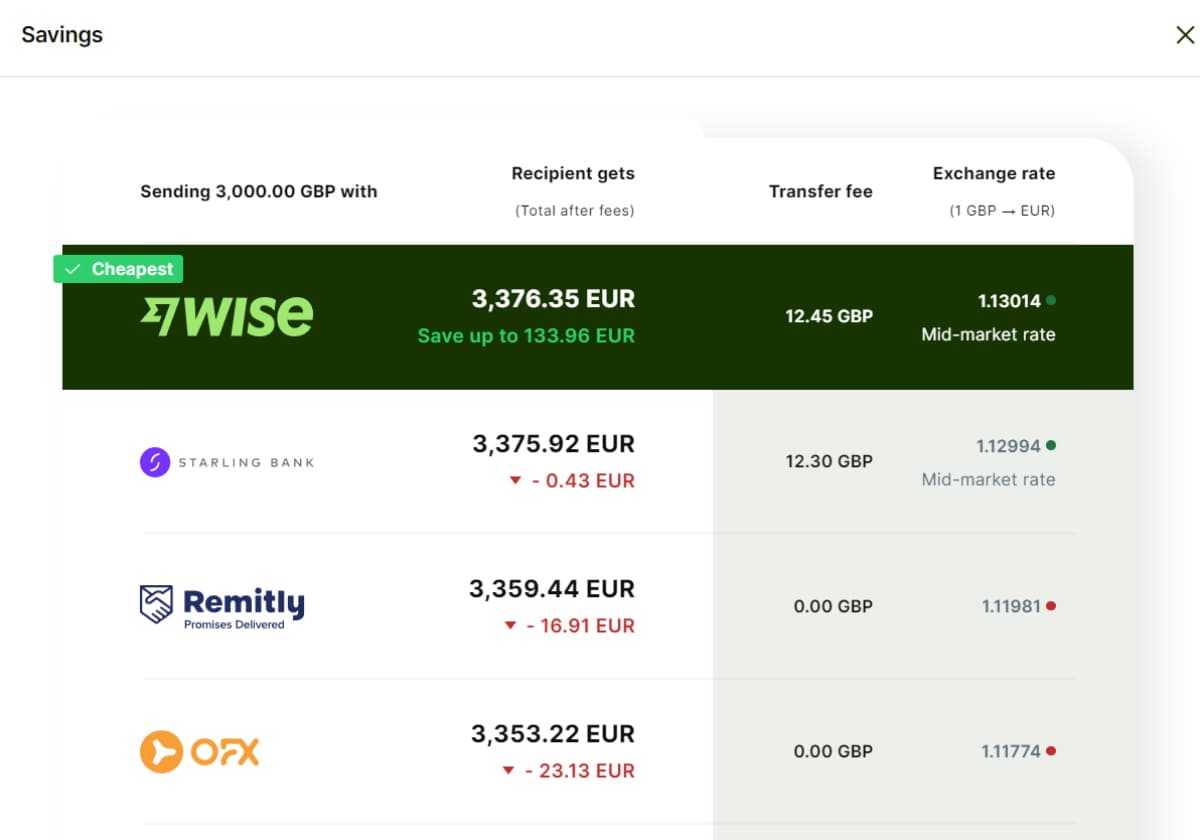Click the green Cheapest badge
This screenshot has width=1200, height=840.
pyautogui.click(x=118, y=269)
